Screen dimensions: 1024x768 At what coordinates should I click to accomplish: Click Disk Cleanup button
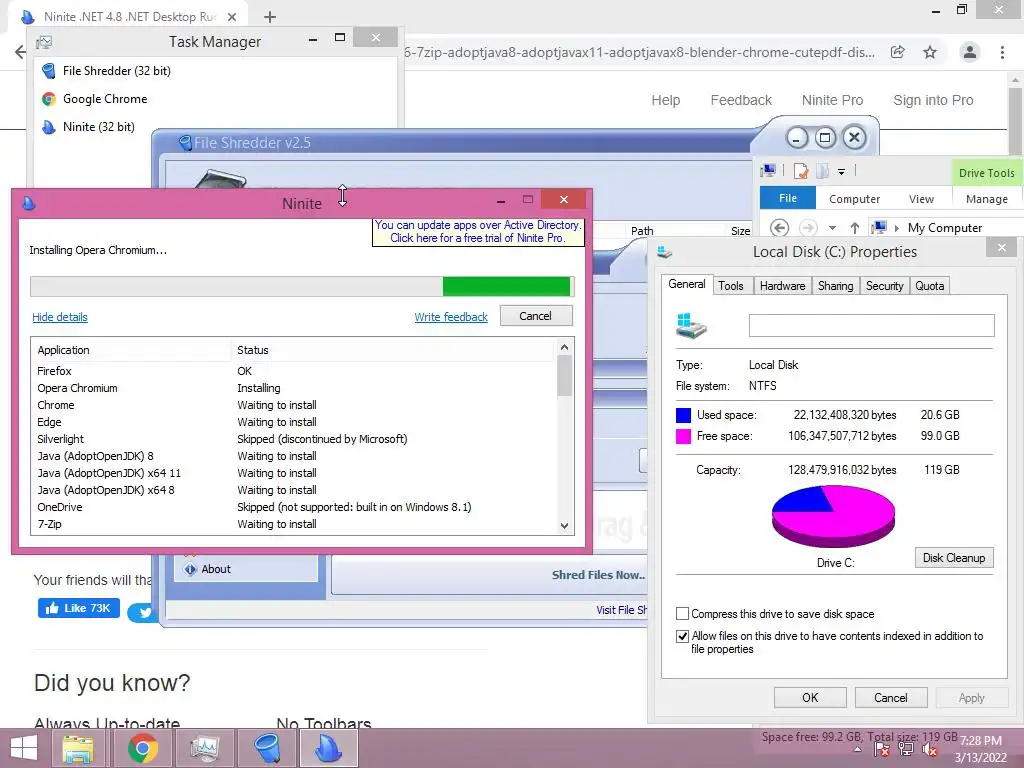[953, 558]
